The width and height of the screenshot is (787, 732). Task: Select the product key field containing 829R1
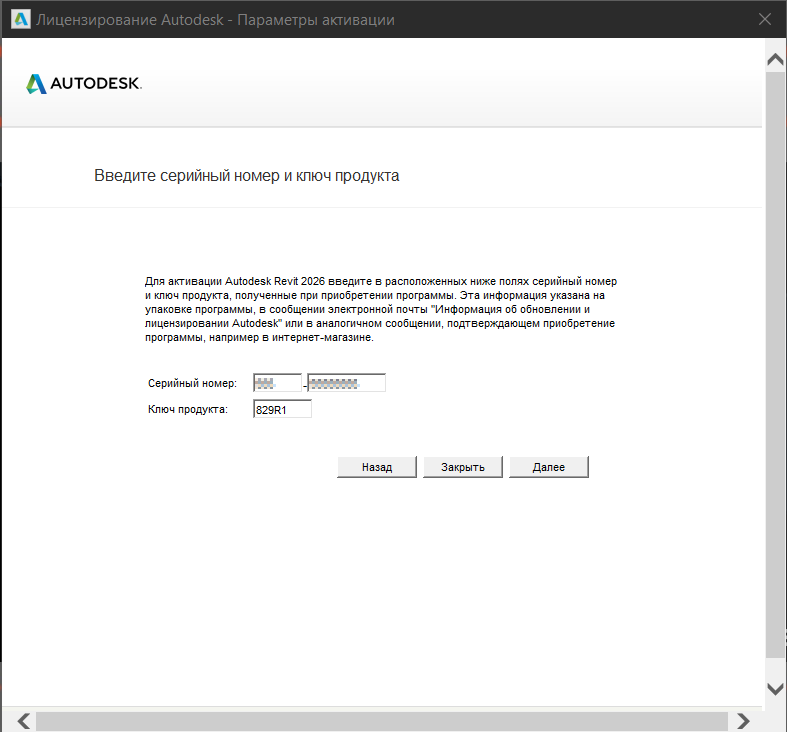click(282, 409)
